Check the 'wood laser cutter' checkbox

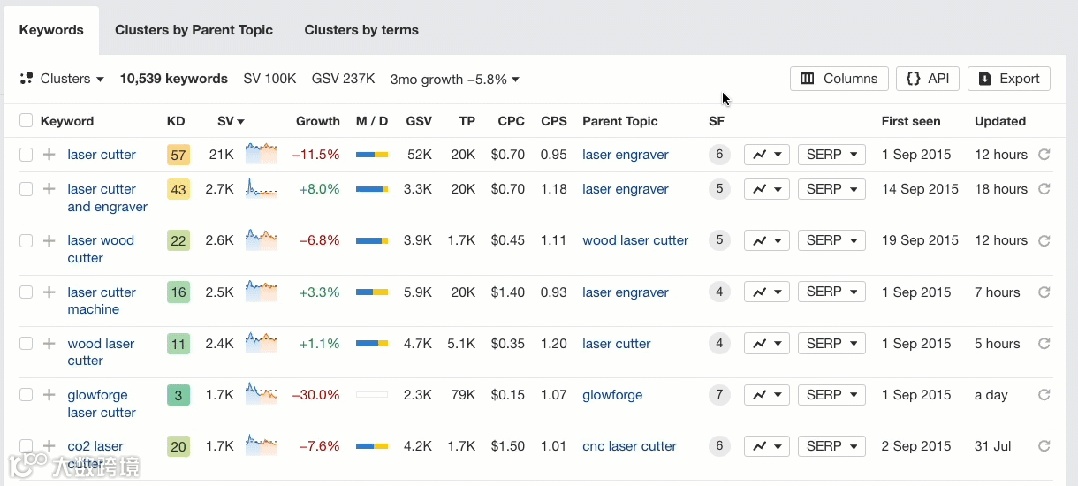click(25, 344)
